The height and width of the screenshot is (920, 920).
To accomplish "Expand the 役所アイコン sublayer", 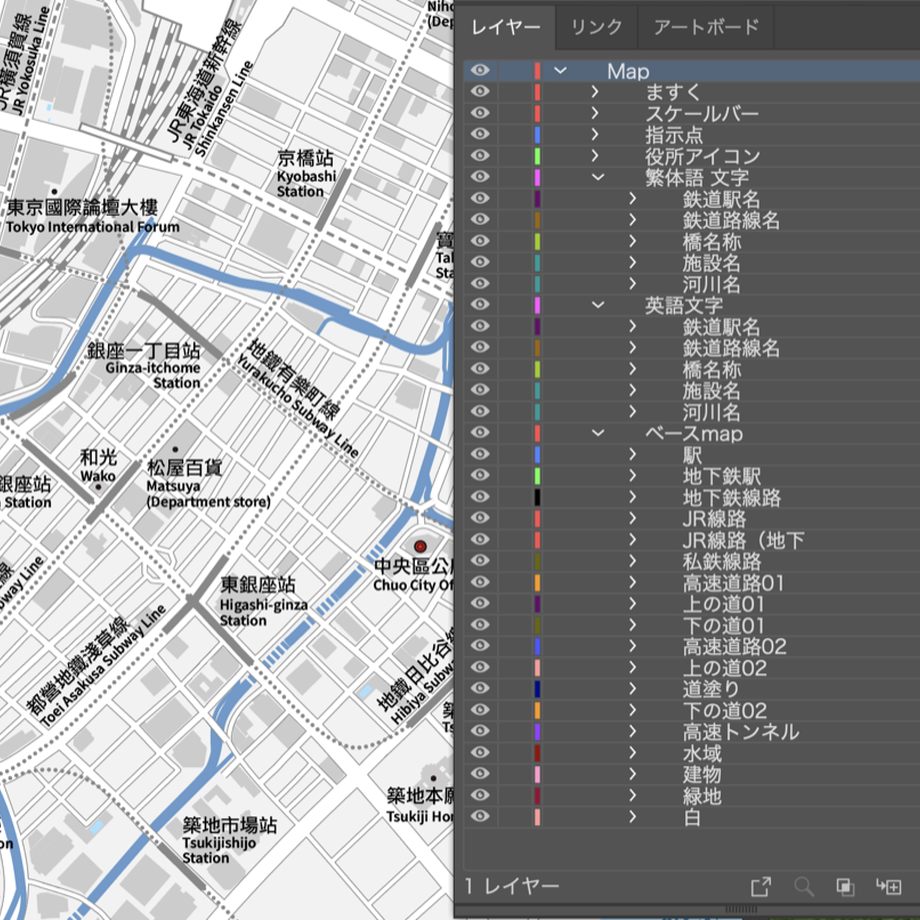I will 595,155.
